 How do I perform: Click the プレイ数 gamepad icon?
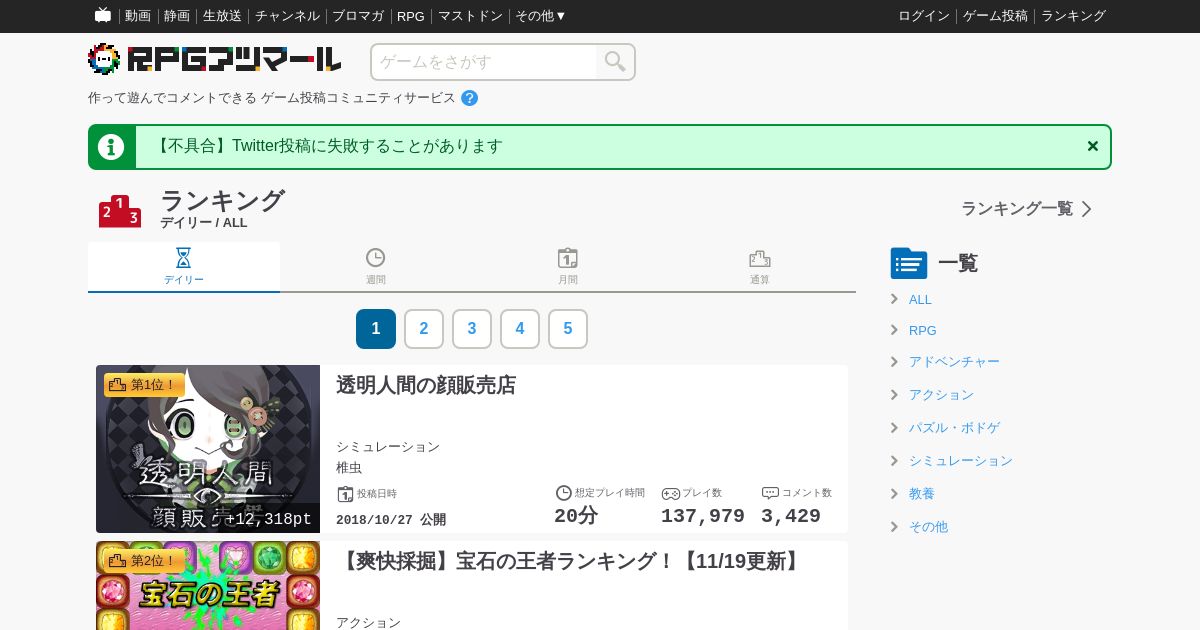coord(671,493)
